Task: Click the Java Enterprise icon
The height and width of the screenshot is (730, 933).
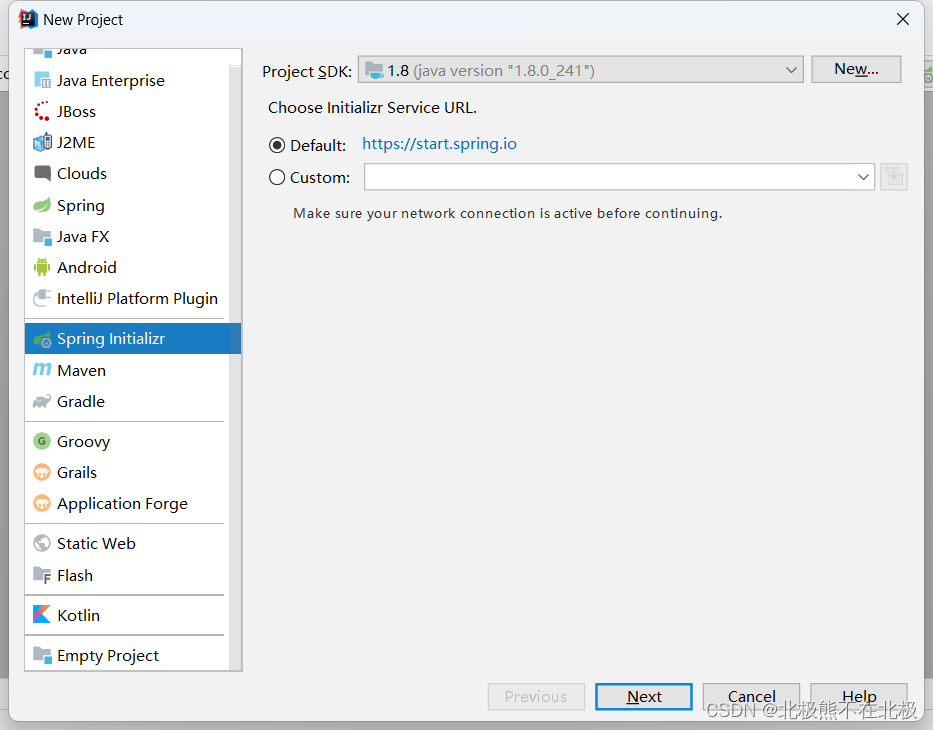Action: pos(42,80)
